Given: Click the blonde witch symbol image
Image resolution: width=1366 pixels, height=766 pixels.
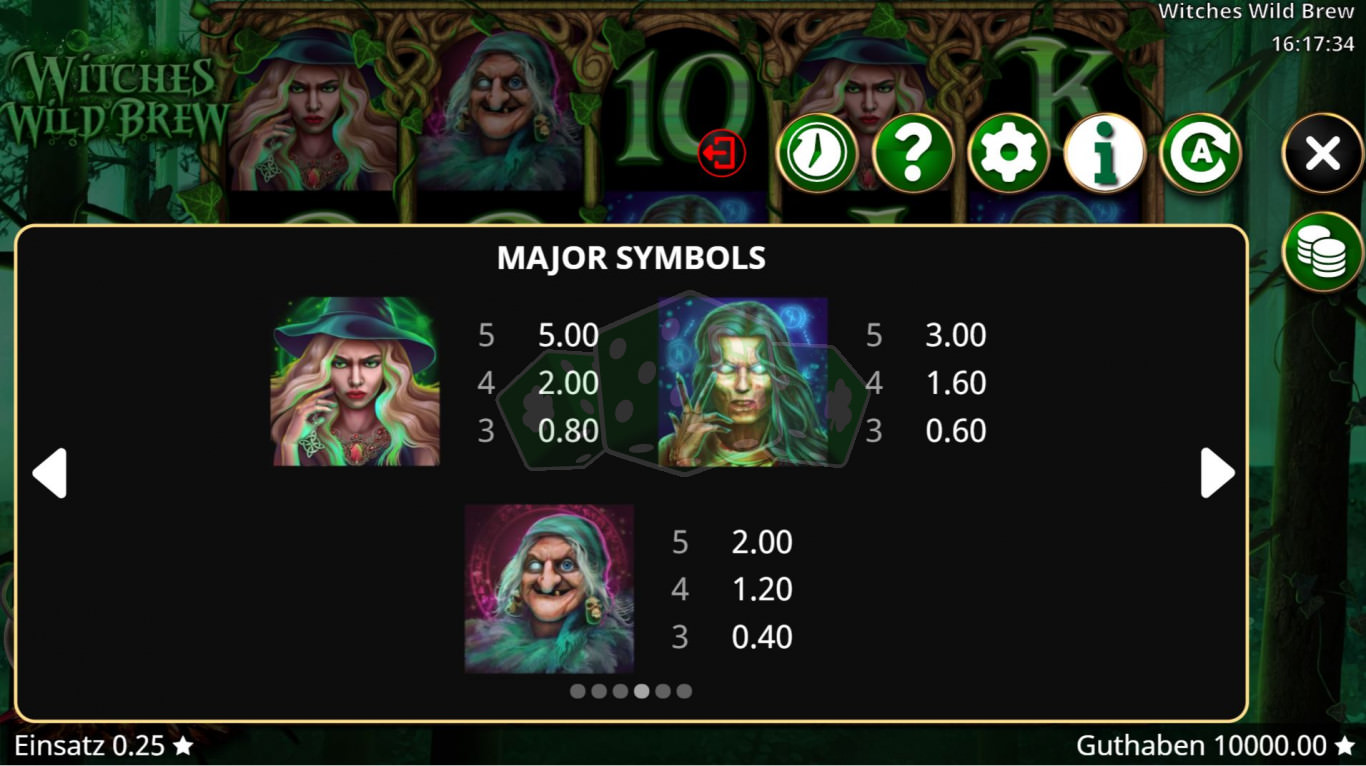Looking at the screenshot, I should 356,381.
